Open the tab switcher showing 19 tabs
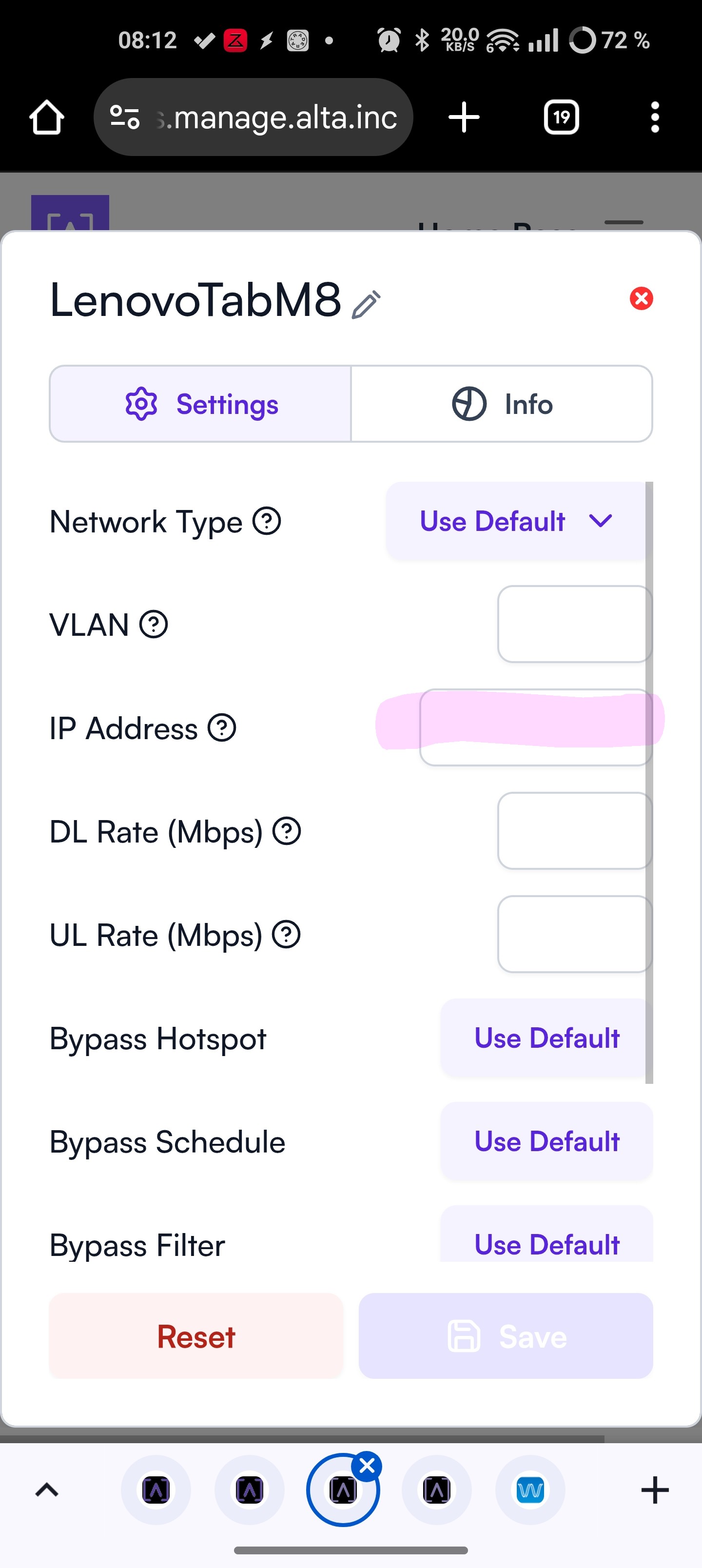Screen dimensions: 702x1568 click(x=561, y=118)
